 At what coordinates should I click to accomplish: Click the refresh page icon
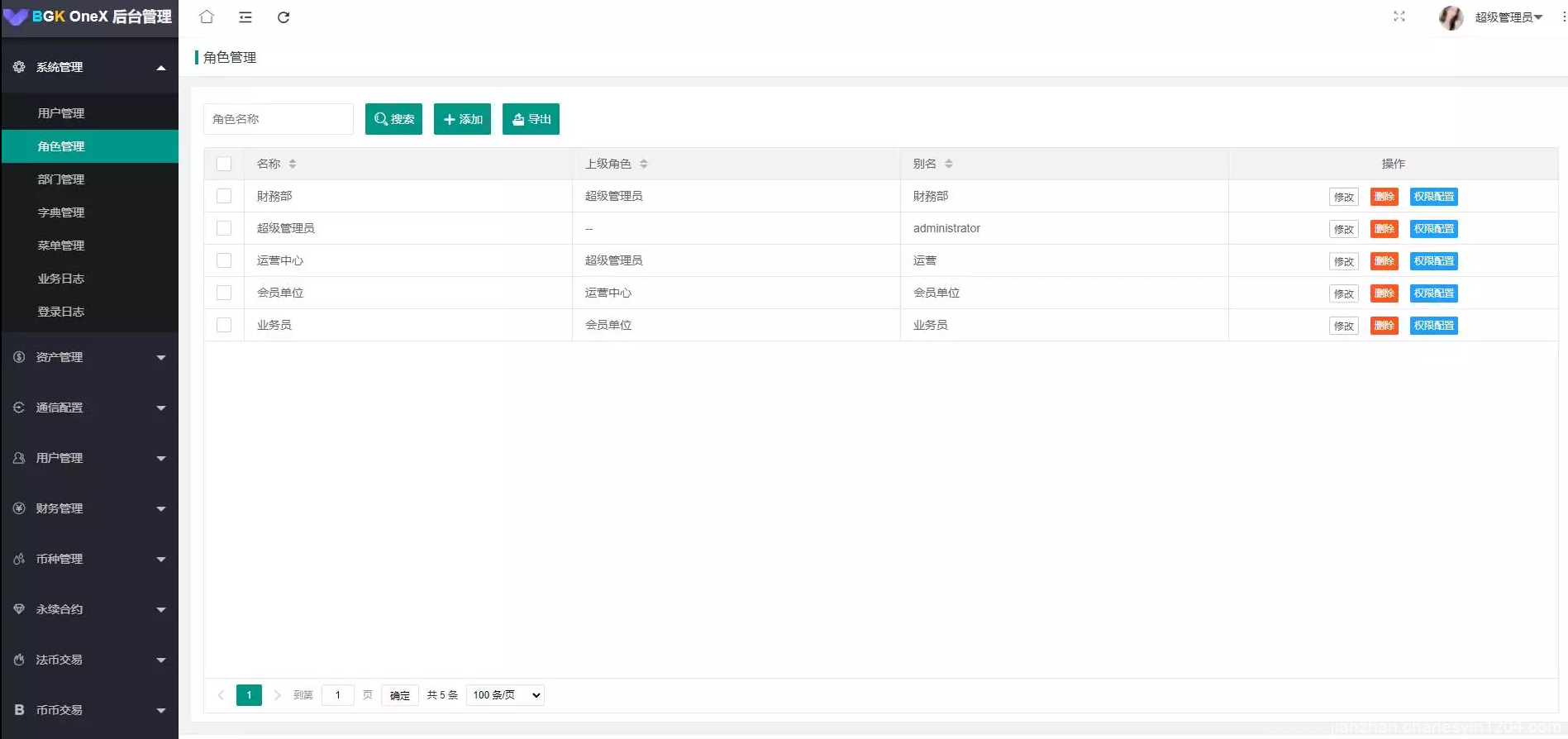click(284, 17)
